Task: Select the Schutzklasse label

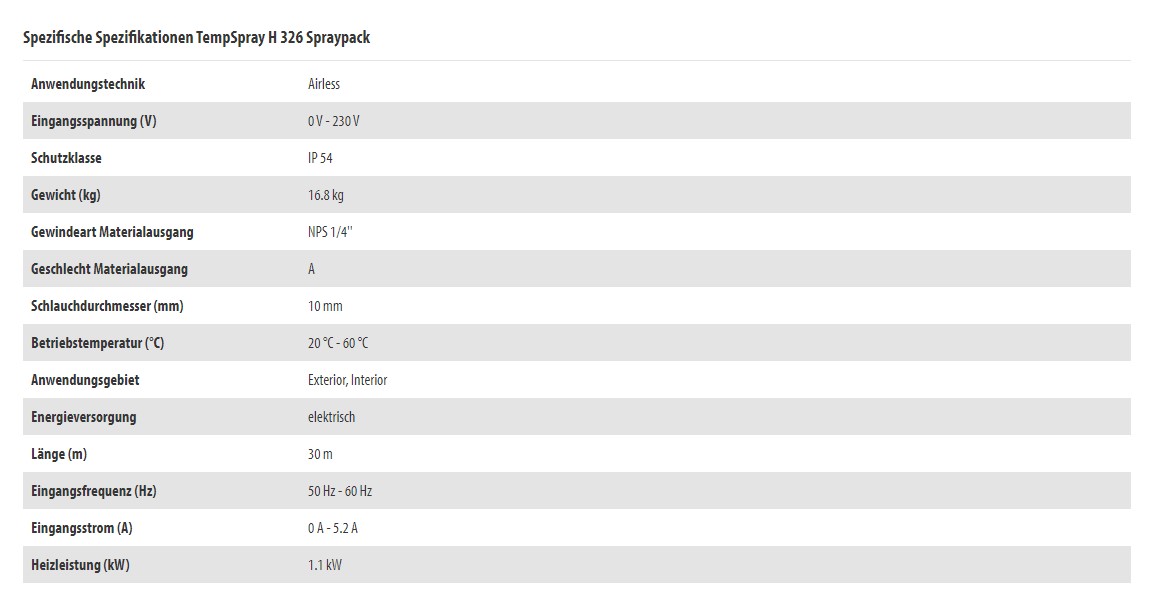Action: [x=66, y=158]
